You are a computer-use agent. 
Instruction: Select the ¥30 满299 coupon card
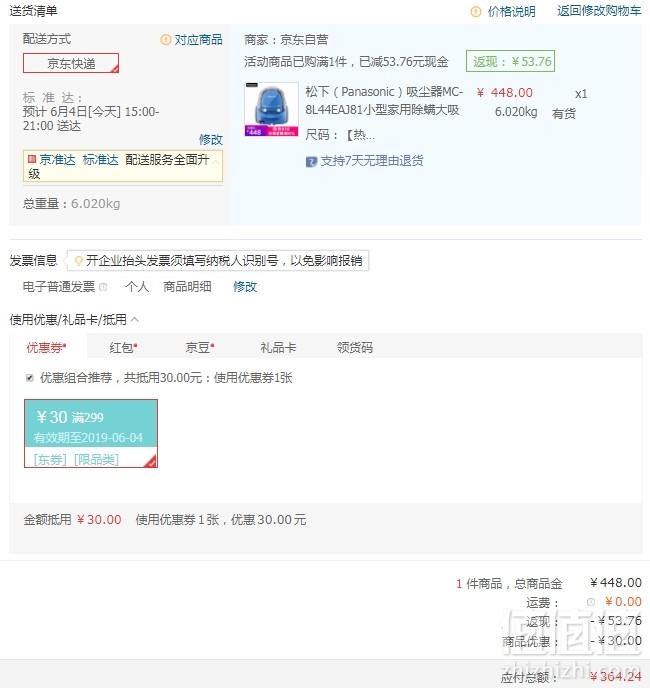point(91,434)
